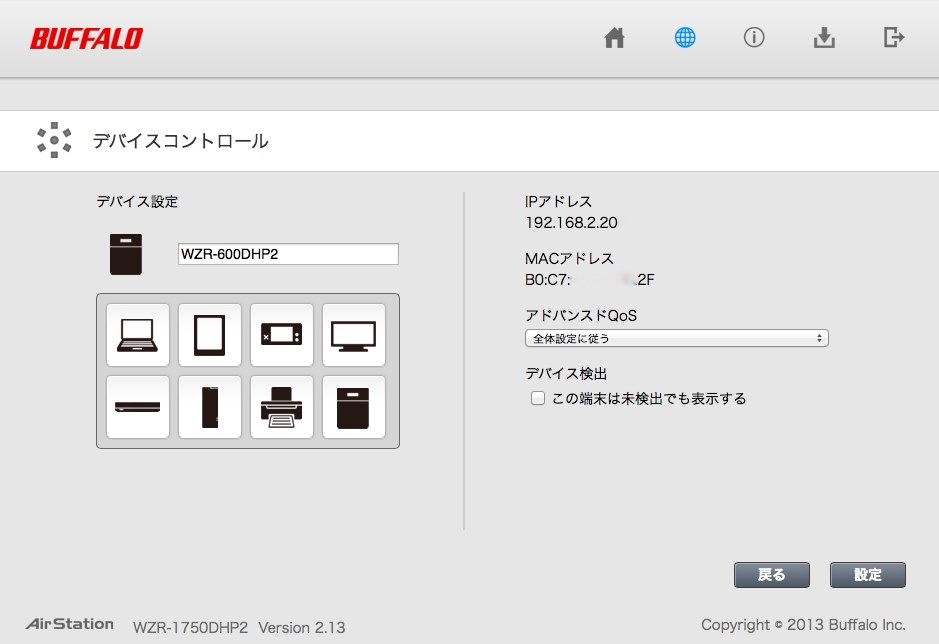Click the MAC address value text
The height and width of the screenshot is (644, 939).
point(590,280)
